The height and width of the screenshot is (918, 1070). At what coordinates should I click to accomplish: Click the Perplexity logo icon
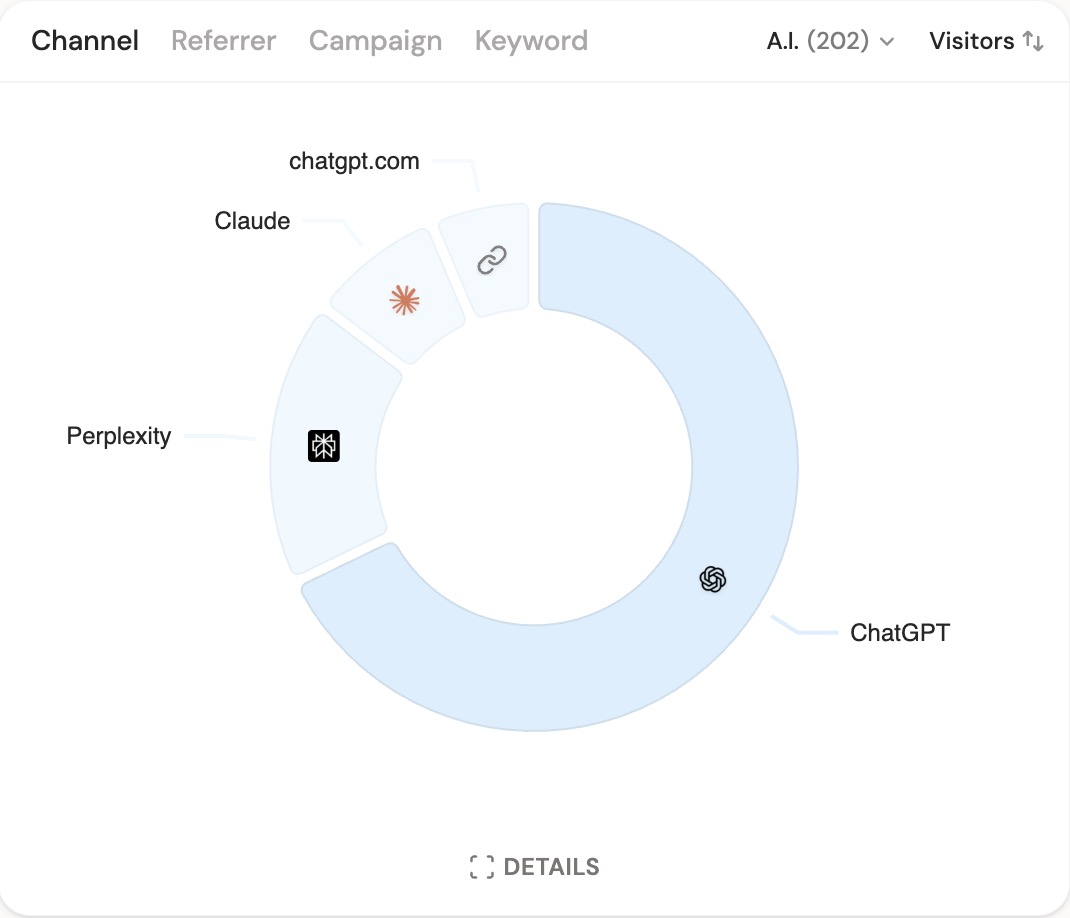point(323,446)
